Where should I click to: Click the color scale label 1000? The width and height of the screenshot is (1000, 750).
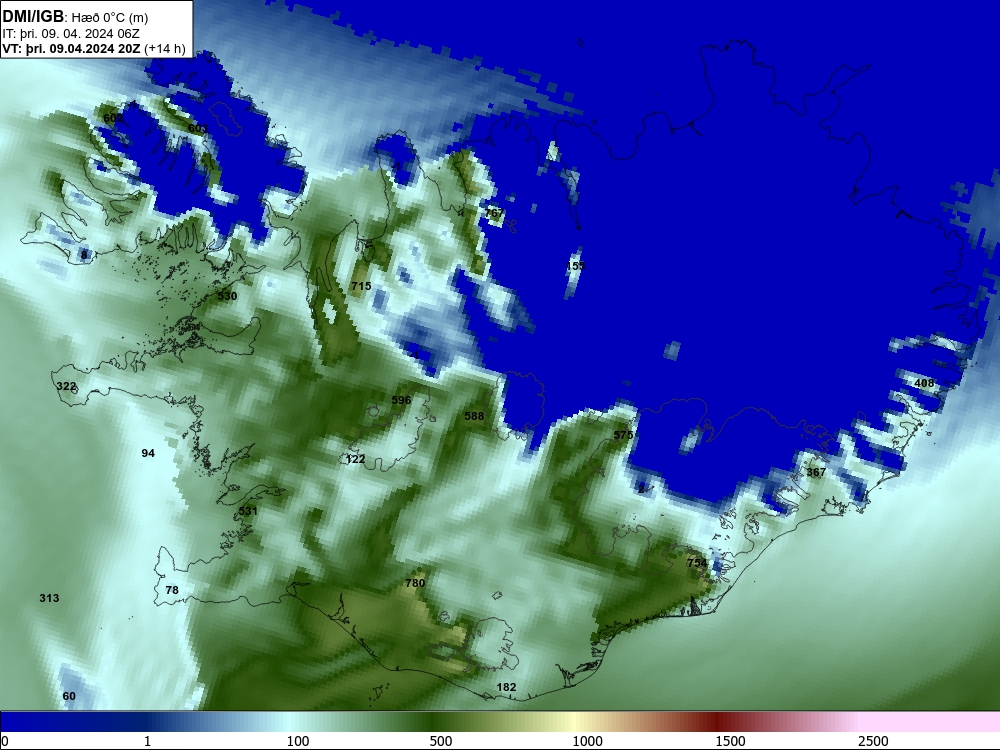click(587, 741)
